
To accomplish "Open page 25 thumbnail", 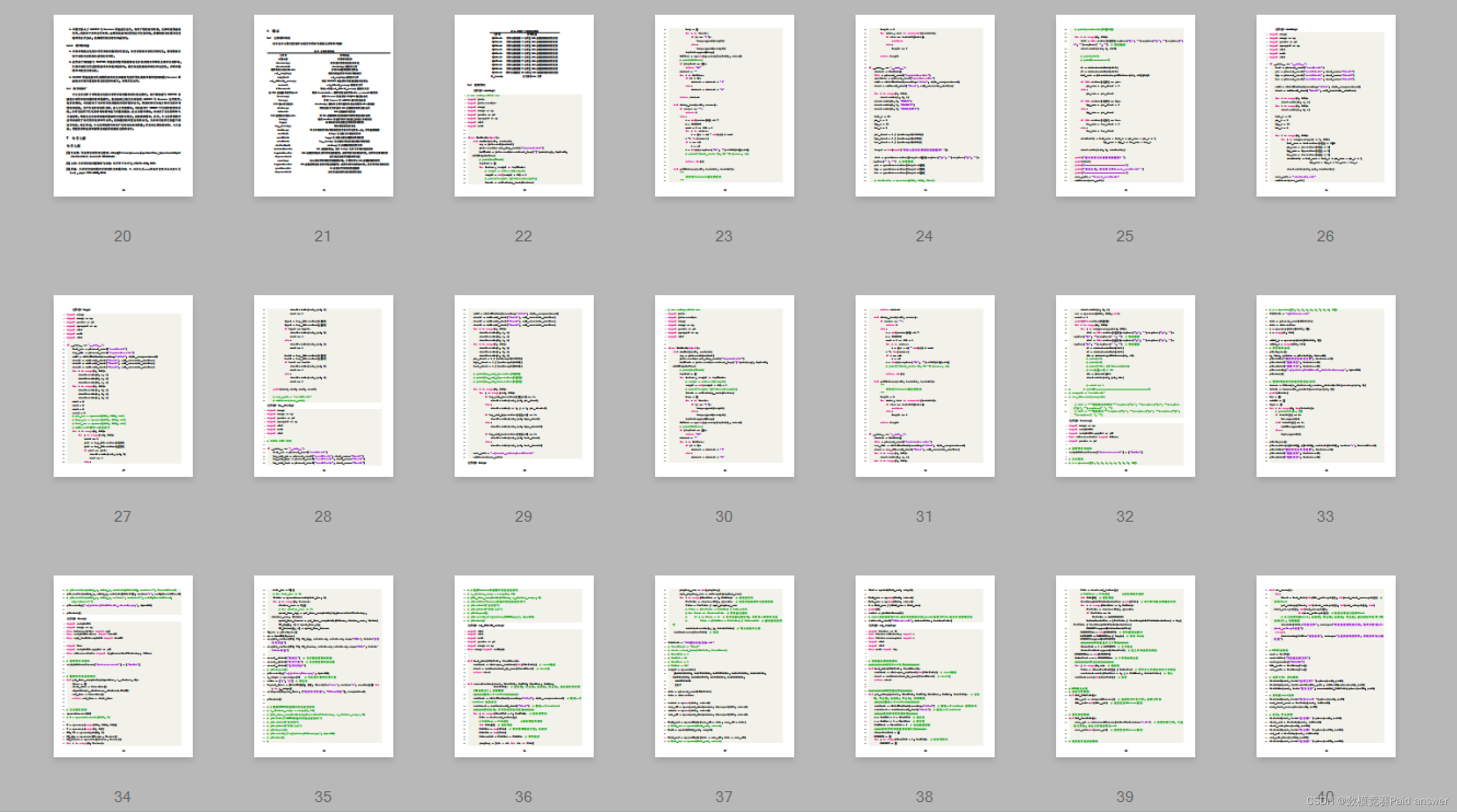I will 1125,106.
